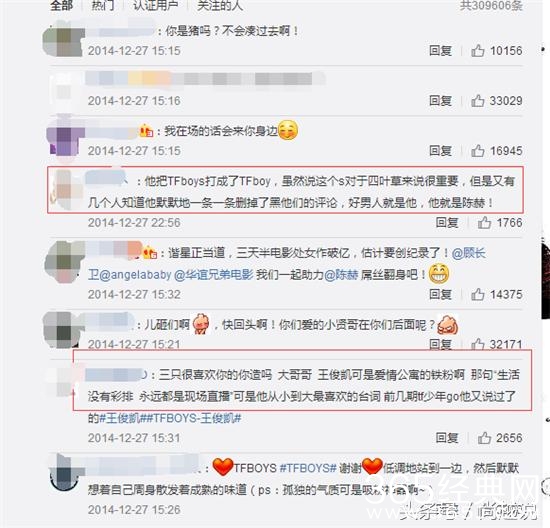Switch to the 热门 comments tab
The width and height of the screenshot is (550, 528).
[x=103, y=5]
